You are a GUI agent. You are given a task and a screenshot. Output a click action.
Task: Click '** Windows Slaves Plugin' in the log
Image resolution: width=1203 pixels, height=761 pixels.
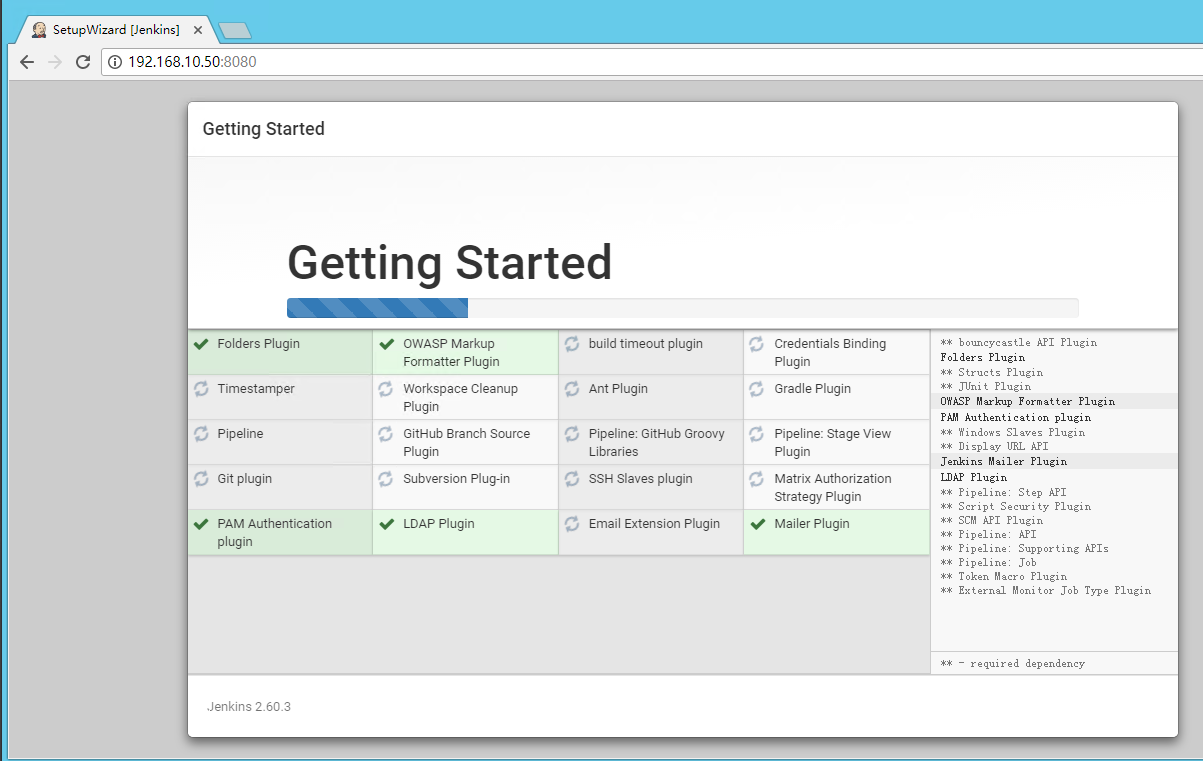[1013, 433]
